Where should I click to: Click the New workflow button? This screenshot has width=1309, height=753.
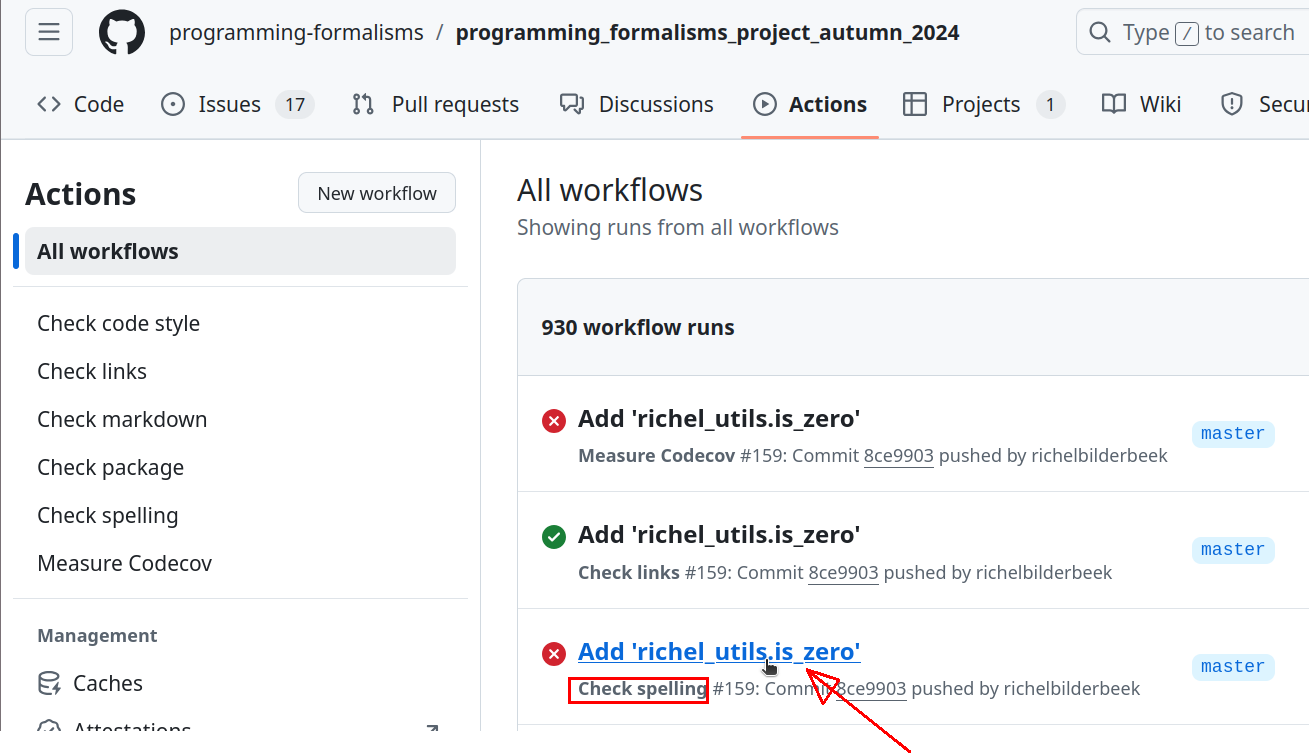pos(377,193)
